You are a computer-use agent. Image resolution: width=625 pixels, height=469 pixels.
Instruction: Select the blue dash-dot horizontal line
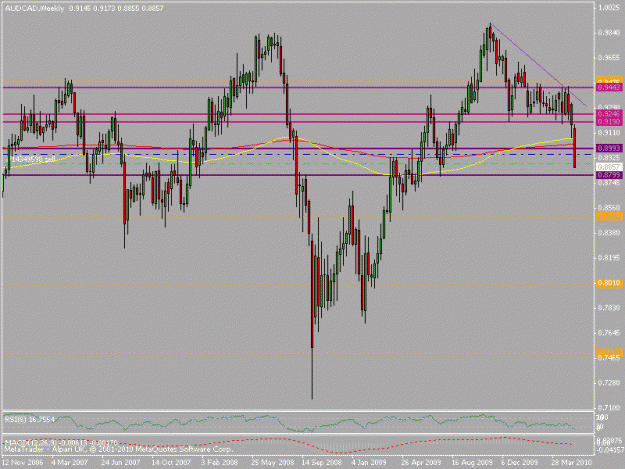coord(299,154)
